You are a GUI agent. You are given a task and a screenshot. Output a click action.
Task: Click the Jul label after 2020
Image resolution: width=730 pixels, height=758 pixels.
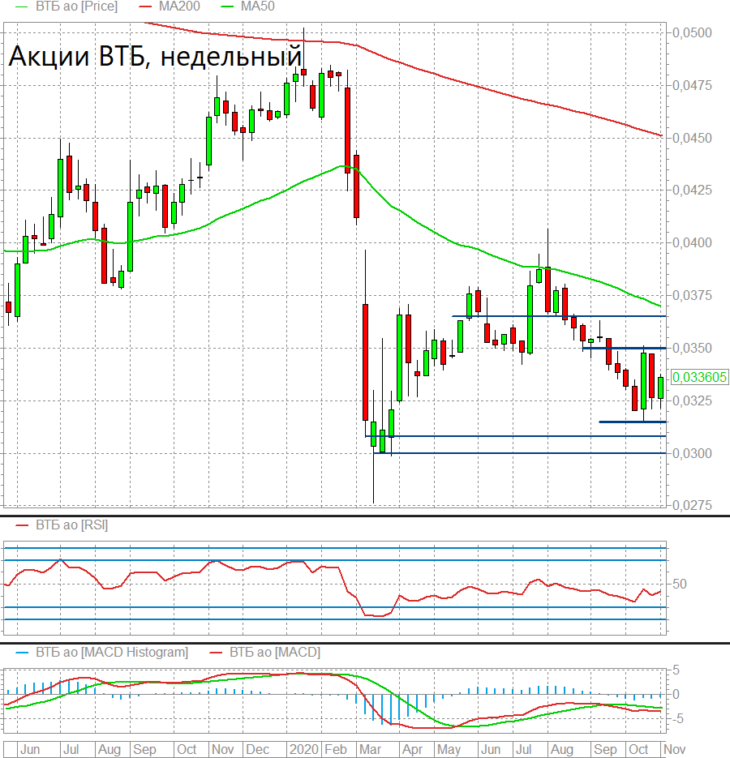coord(523,749)
